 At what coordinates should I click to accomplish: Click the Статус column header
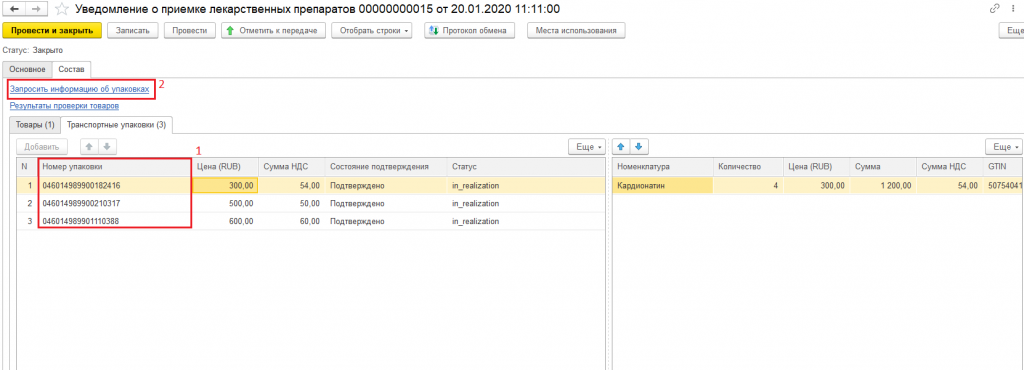coord(526,167)
